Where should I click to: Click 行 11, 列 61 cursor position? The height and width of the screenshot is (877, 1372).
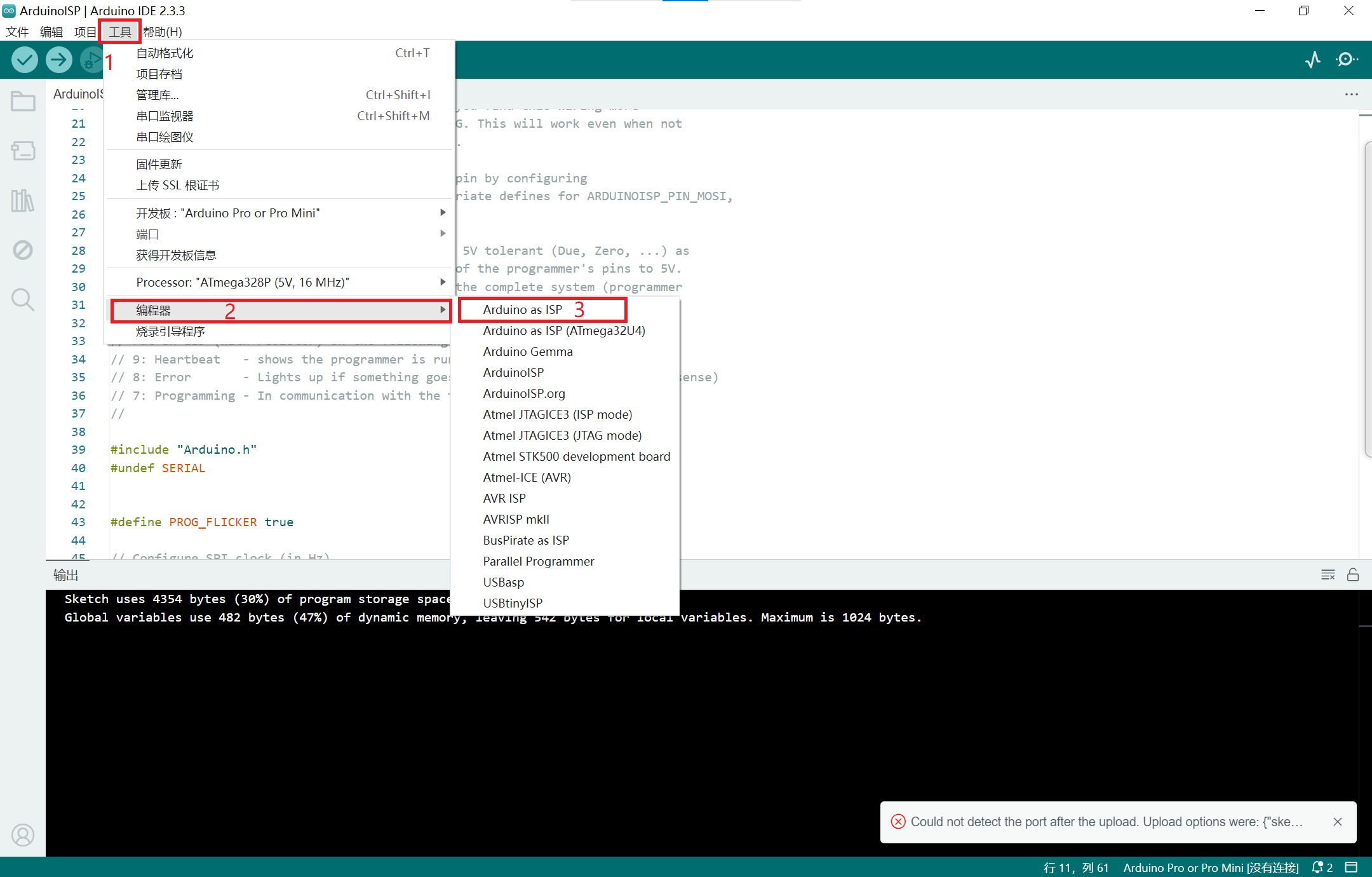[x=1076, y=867]
